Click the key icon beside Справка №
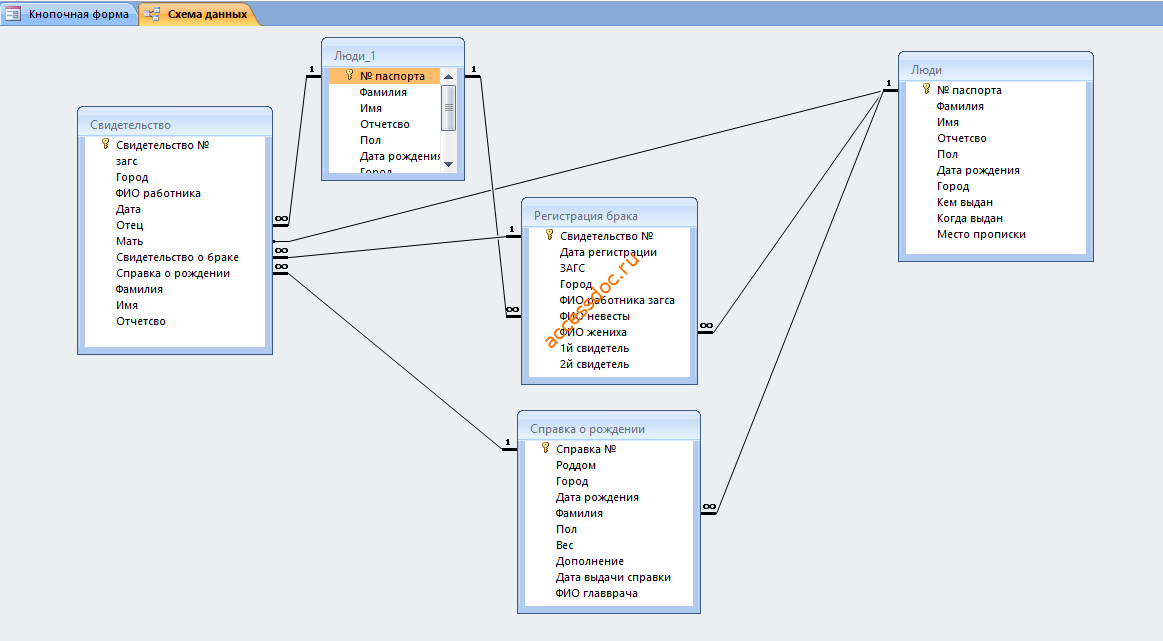 tap(545, 448)
